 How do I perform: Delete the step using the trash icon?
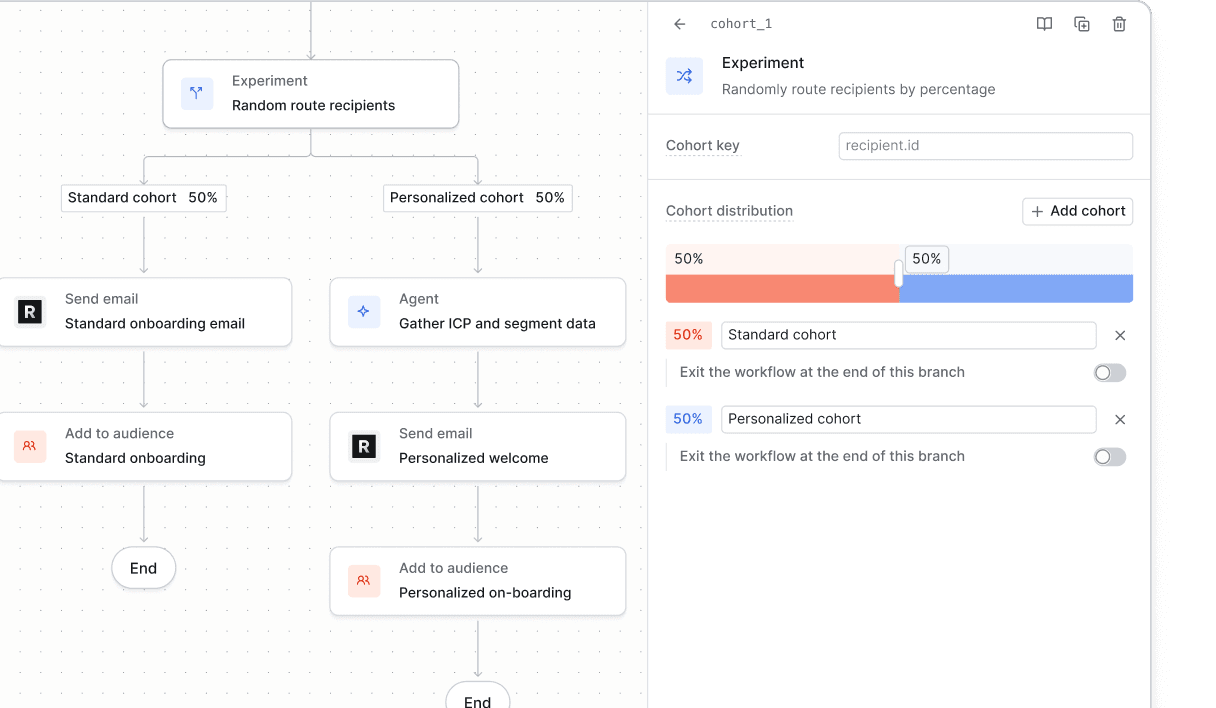(1119, 24)
